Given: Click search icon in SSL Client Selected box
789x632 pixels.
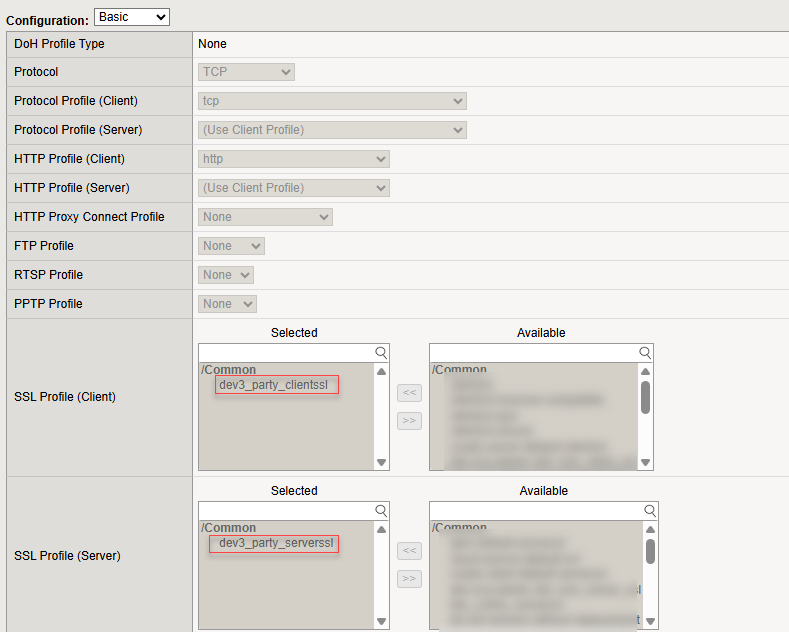Looking at the screenshot, I should pyautogui.click(x=381, y=353).
